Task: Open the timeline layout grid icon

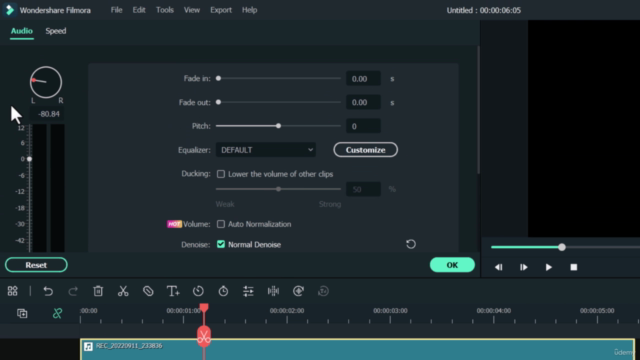Action: 13,291
